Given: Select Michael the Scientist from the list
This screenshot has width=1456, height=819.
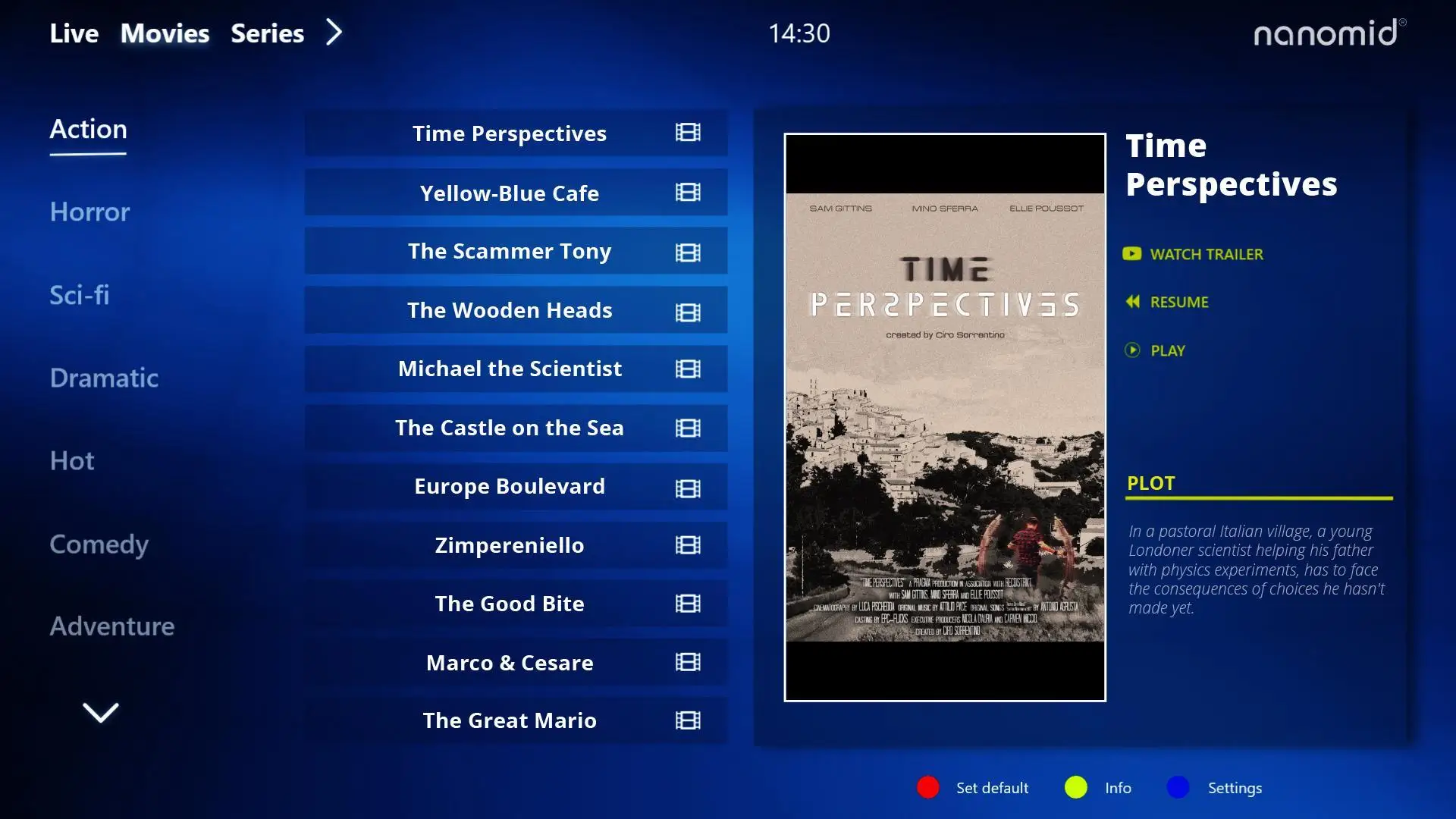Looking at the screenshot, I should coord(516,369).
